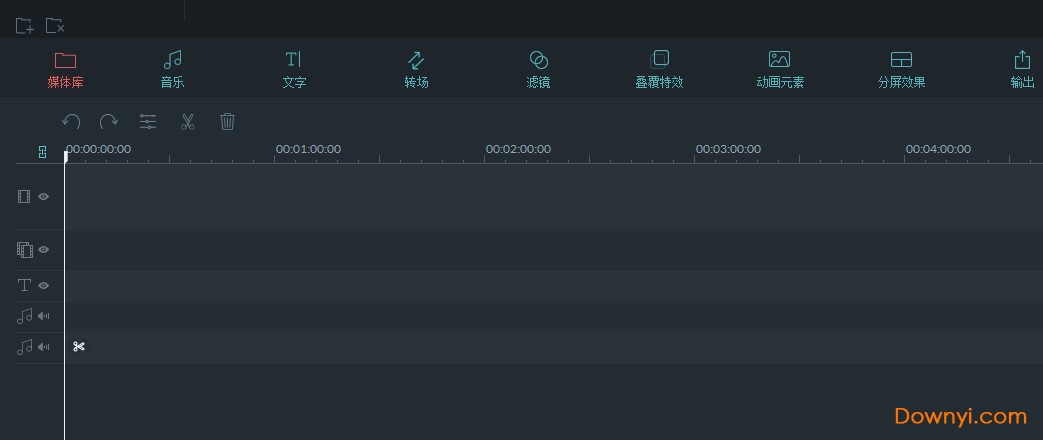Open the 转场 transitions tab

pyautogui.click(x=416, y=69)
